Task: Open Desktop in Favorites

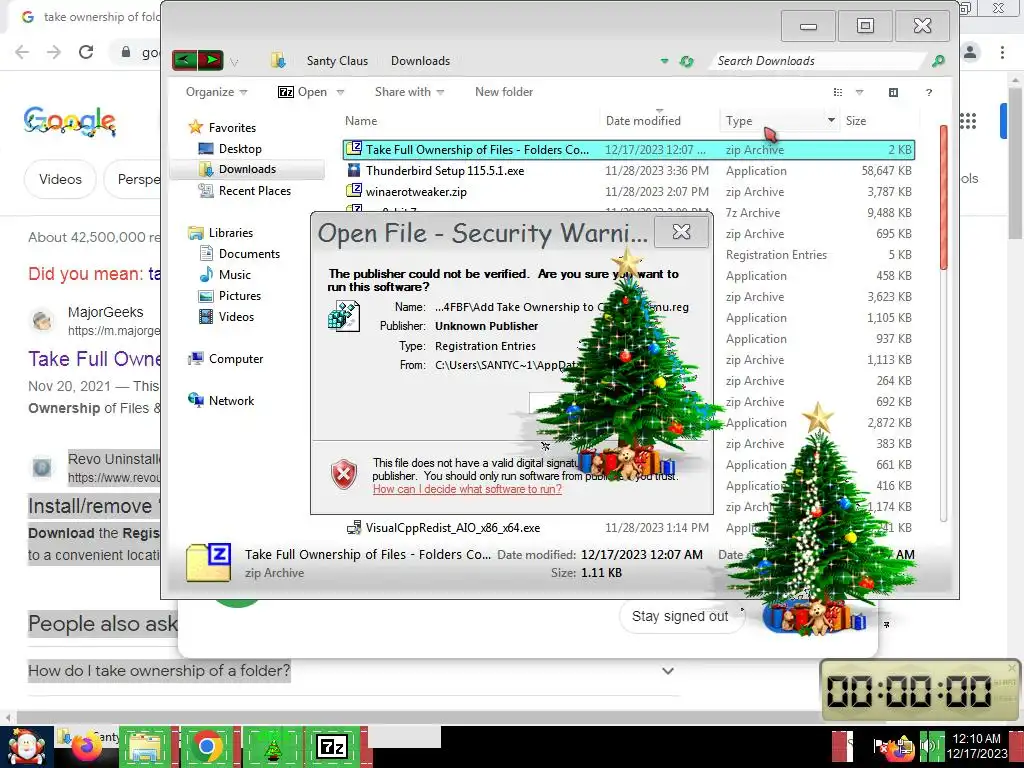Action: [240, 149]
